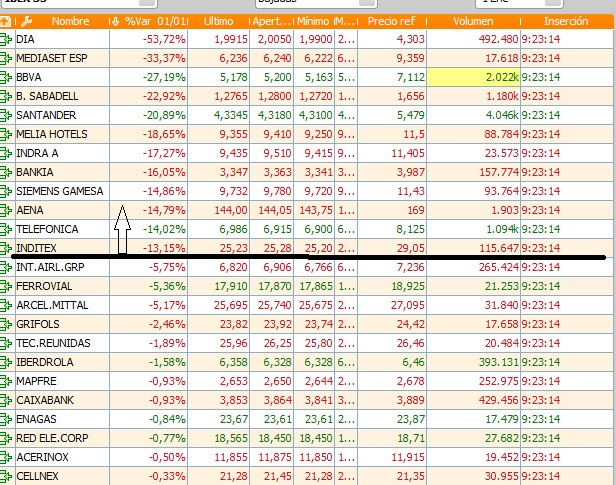Click the green arrow icon for MEDIASET ESP
This screenshot has height=485, width=616.
coord(6,58)
